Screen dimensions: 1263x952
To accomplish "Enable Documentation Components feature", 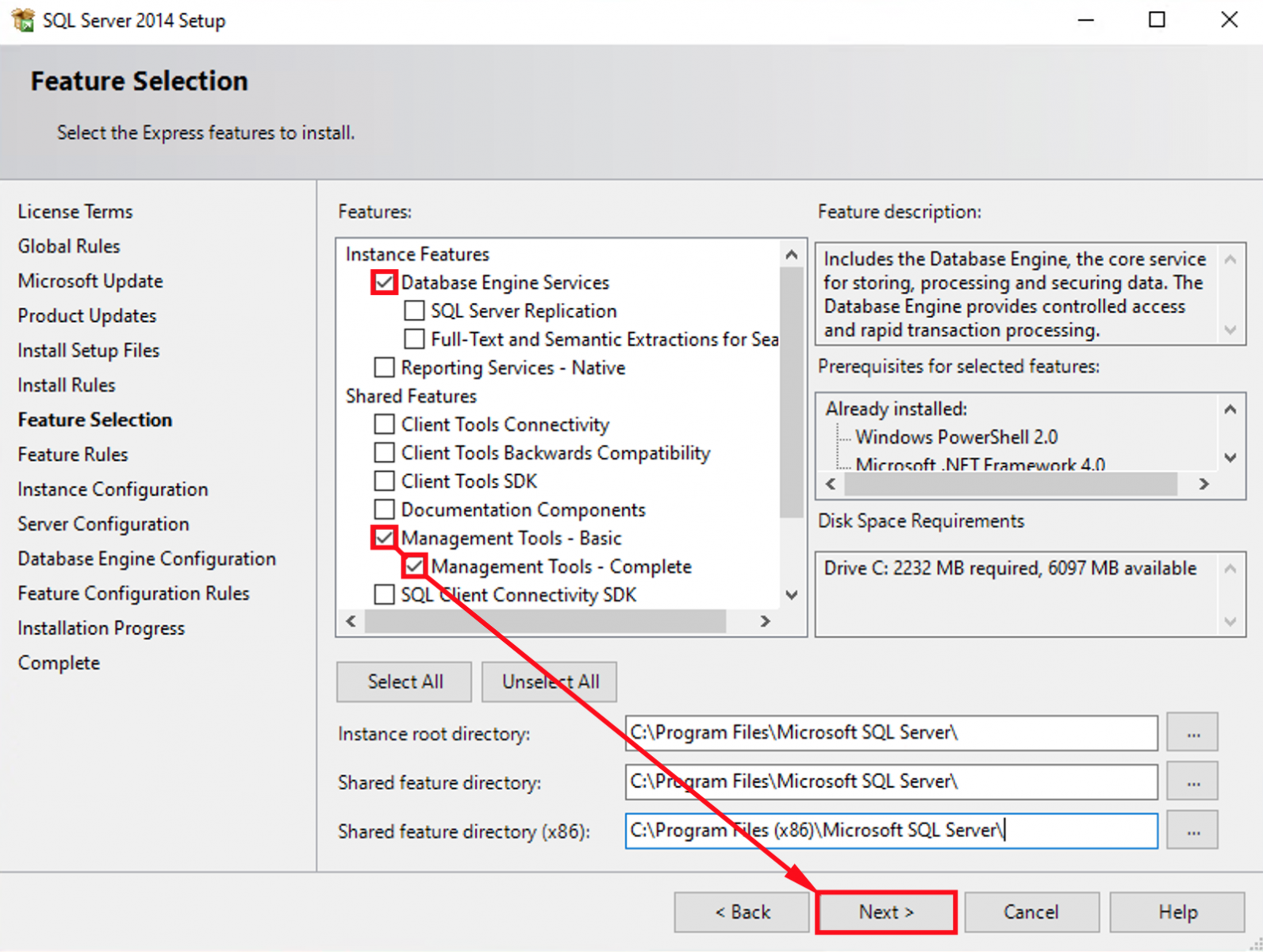I will click(x=384, y=509).
